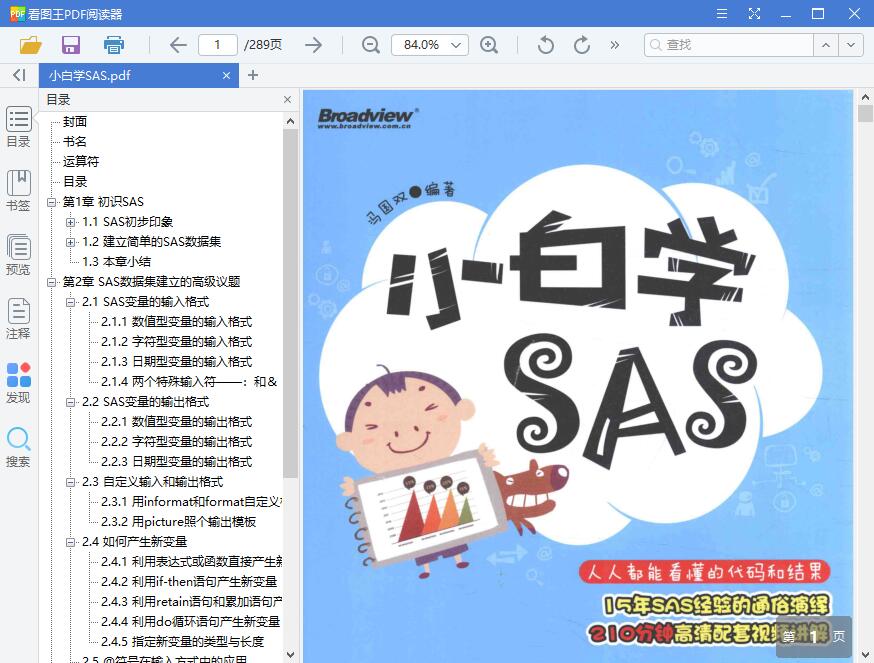Viewport: 874px width, 663px height.
Task: Rotate page clockwise
Action: click(x=582, y=45)
